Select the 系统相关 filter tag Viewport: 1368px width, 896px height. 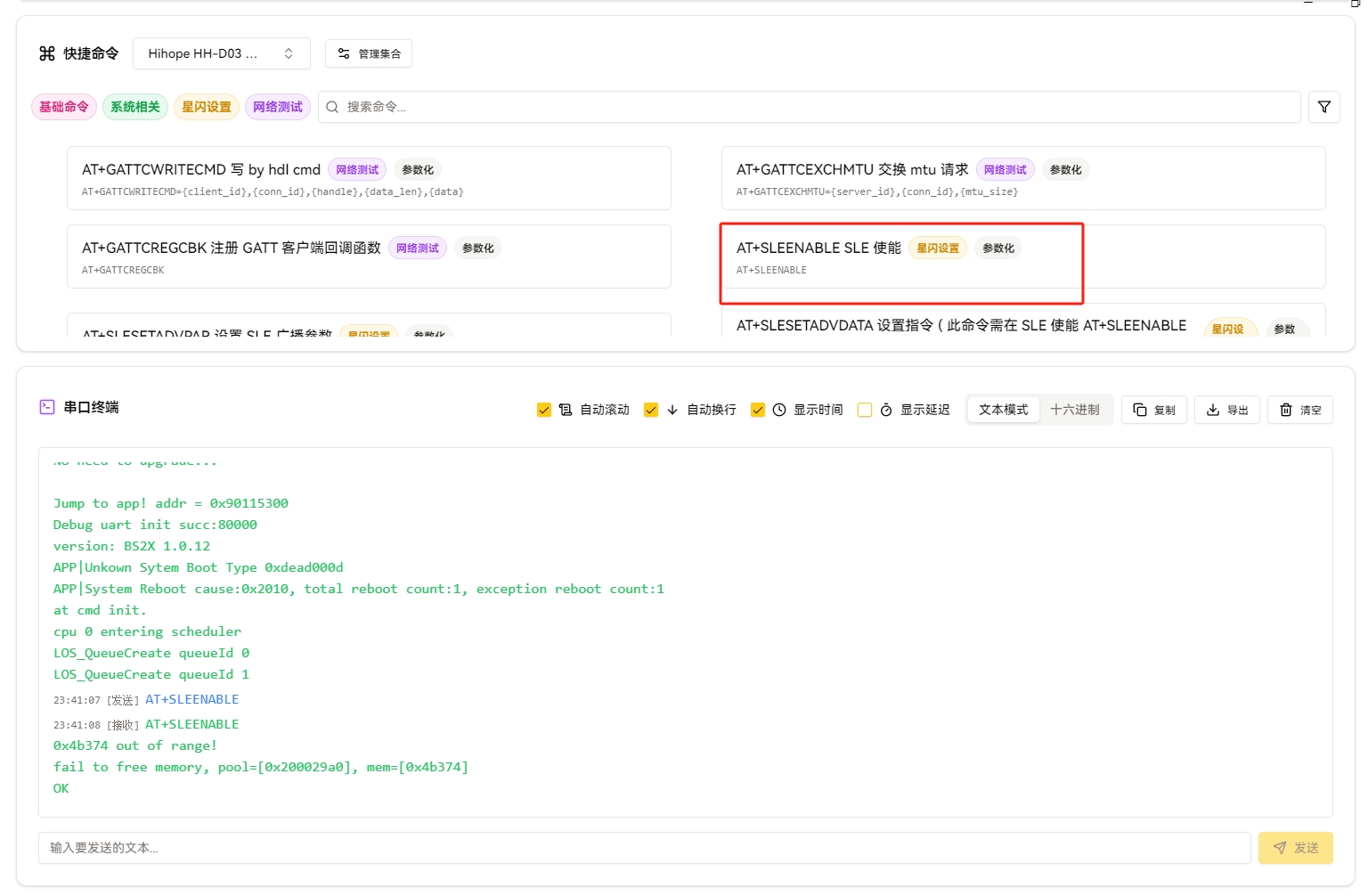tap(135, 107)
